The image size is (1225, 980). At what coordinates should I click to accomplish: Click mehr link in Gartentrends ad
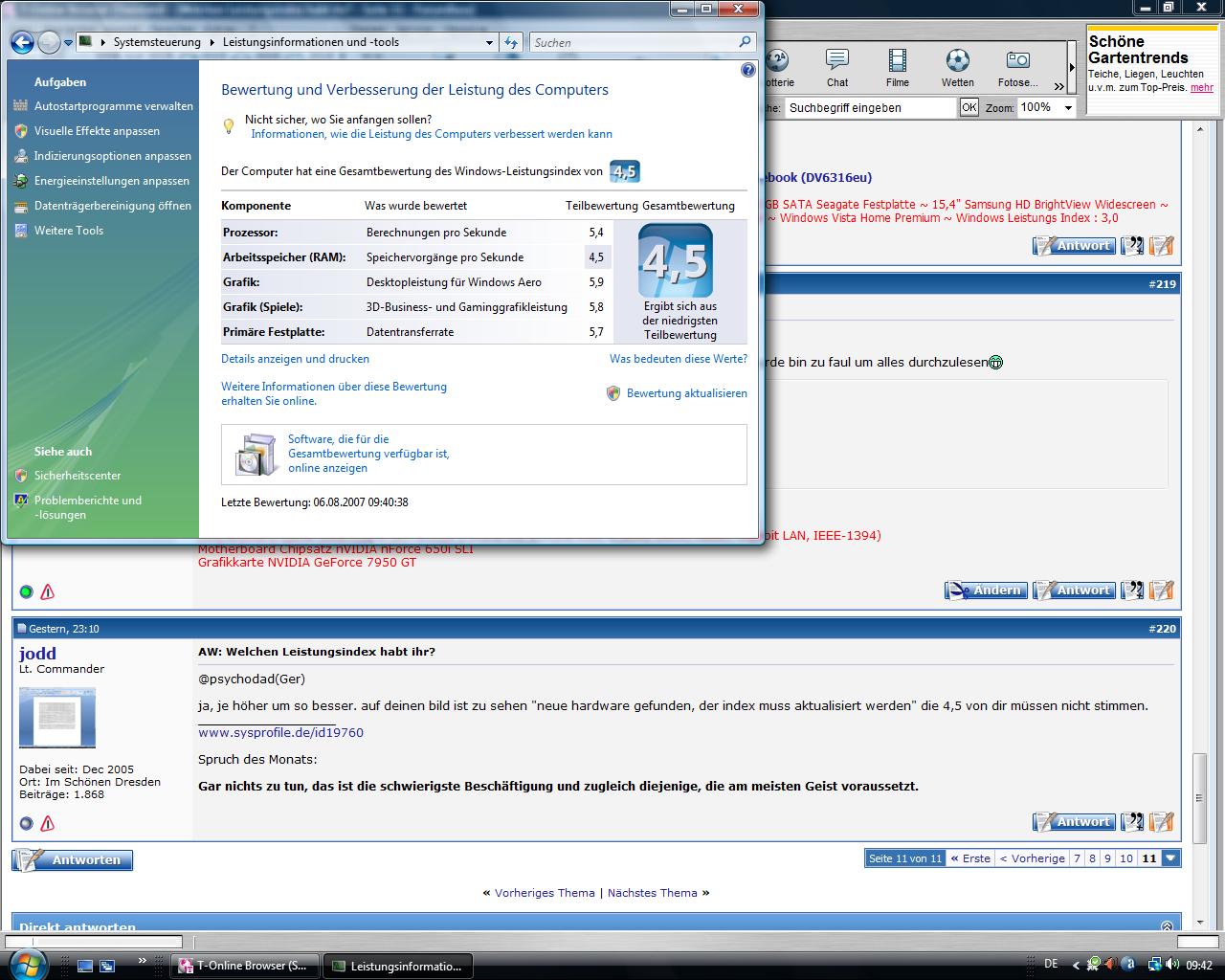click(1202, 87)
